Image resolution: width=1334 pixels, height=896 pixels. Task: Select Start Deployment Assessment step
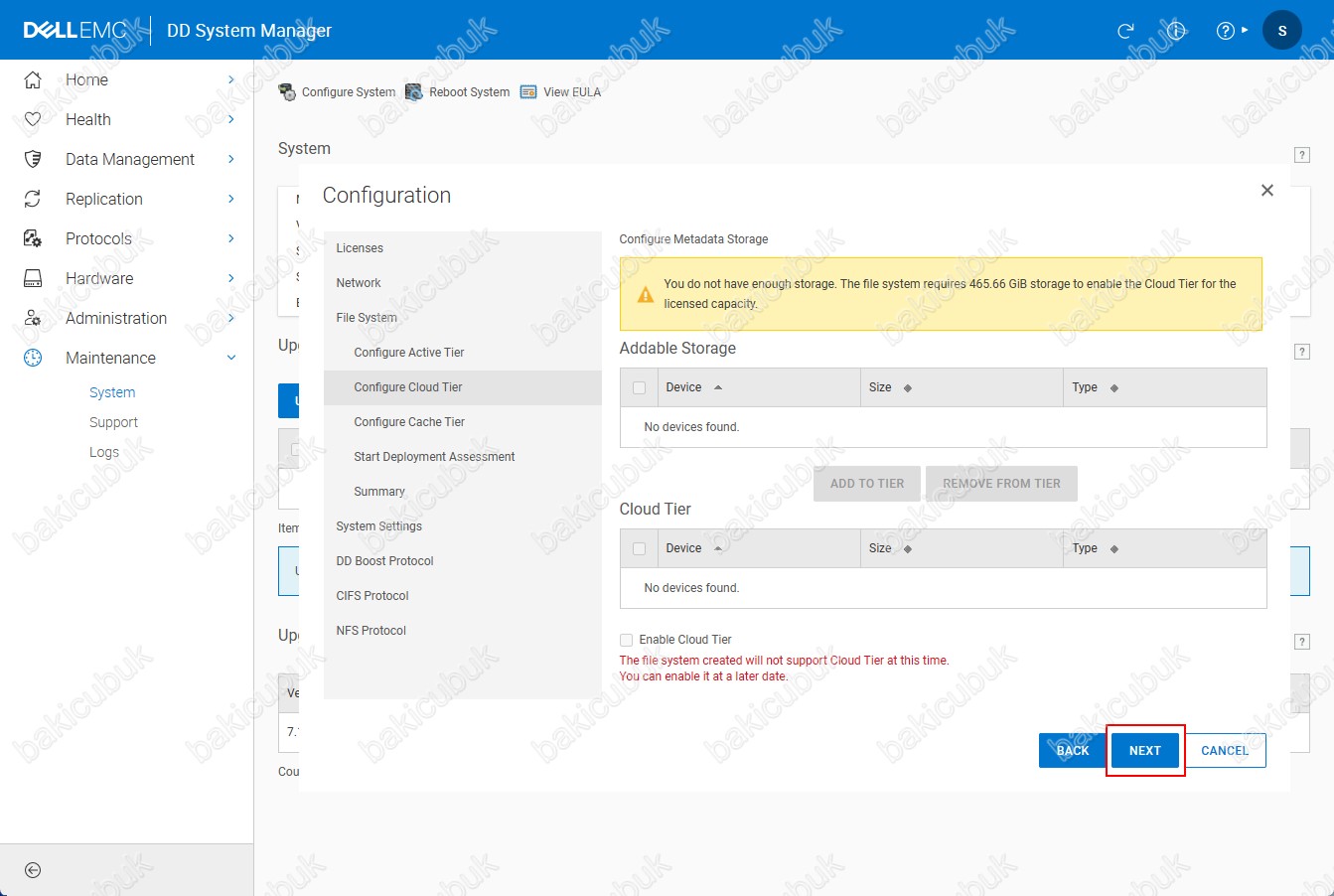[x=463, y=457]
